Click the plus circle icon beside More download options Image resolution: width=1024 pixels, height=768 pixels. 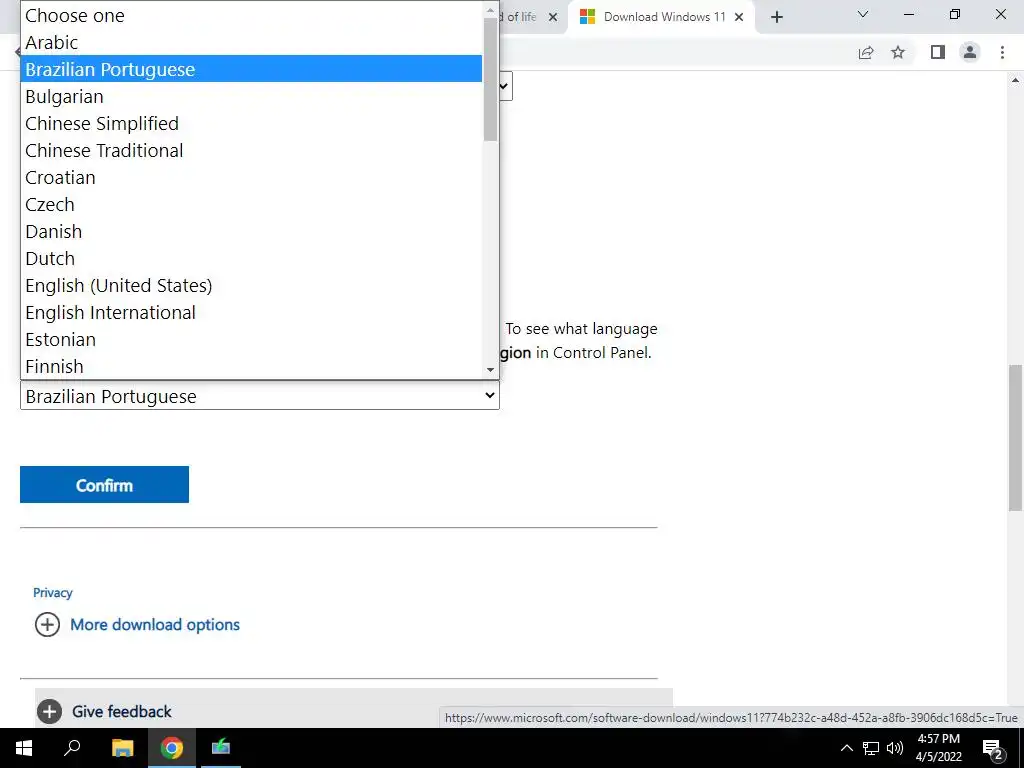click(47, 624)
